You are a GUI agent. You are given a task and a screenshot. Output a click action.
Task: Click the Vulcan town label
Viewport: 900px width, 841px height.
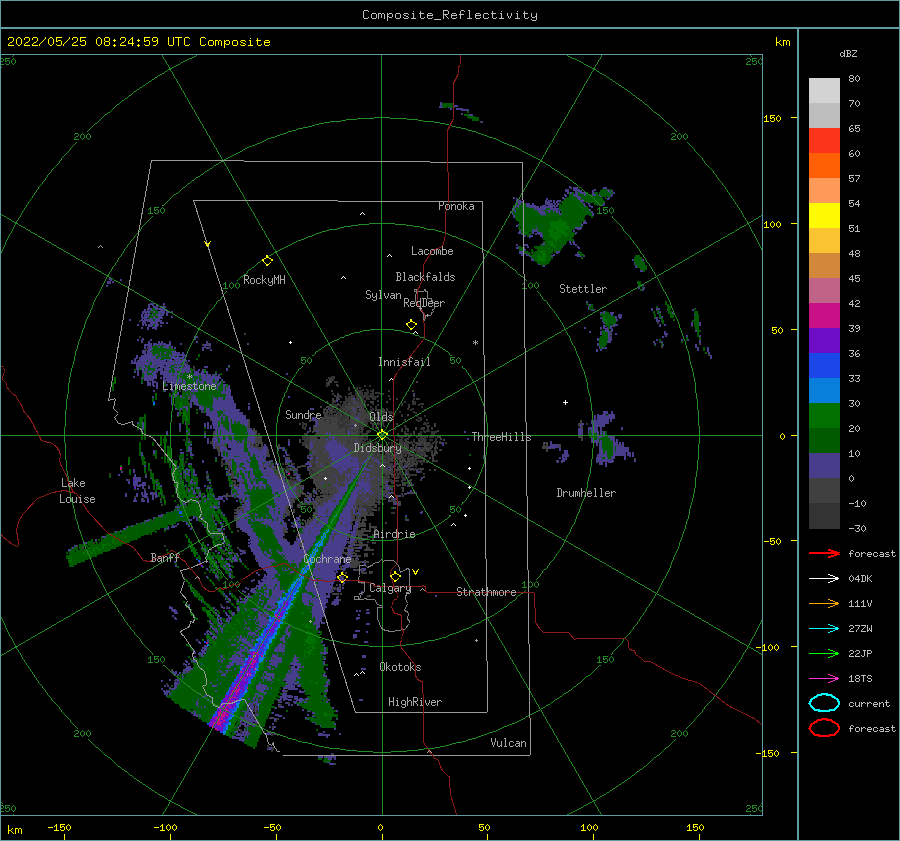[509, 743]
